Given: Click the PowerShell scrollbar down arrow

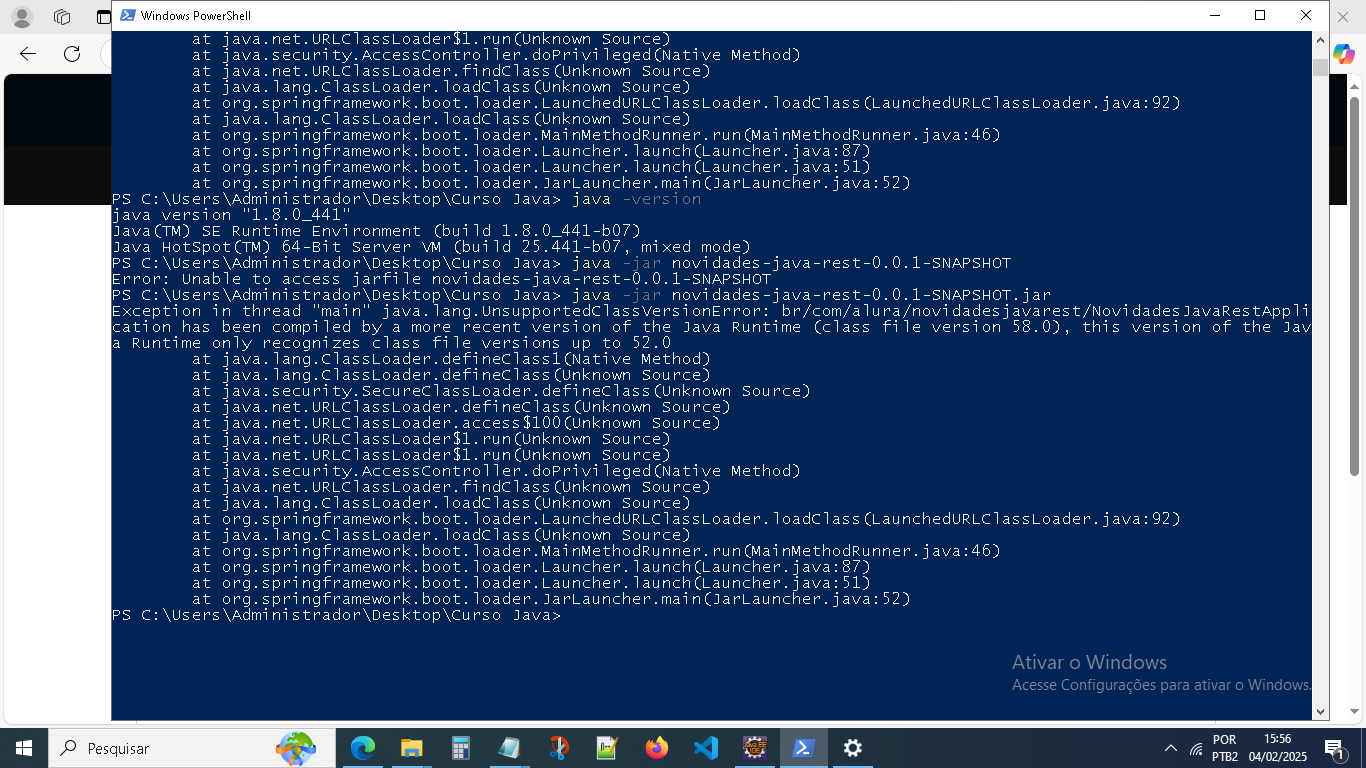Looking at the screenshot, I should [x=1320, y=712].
